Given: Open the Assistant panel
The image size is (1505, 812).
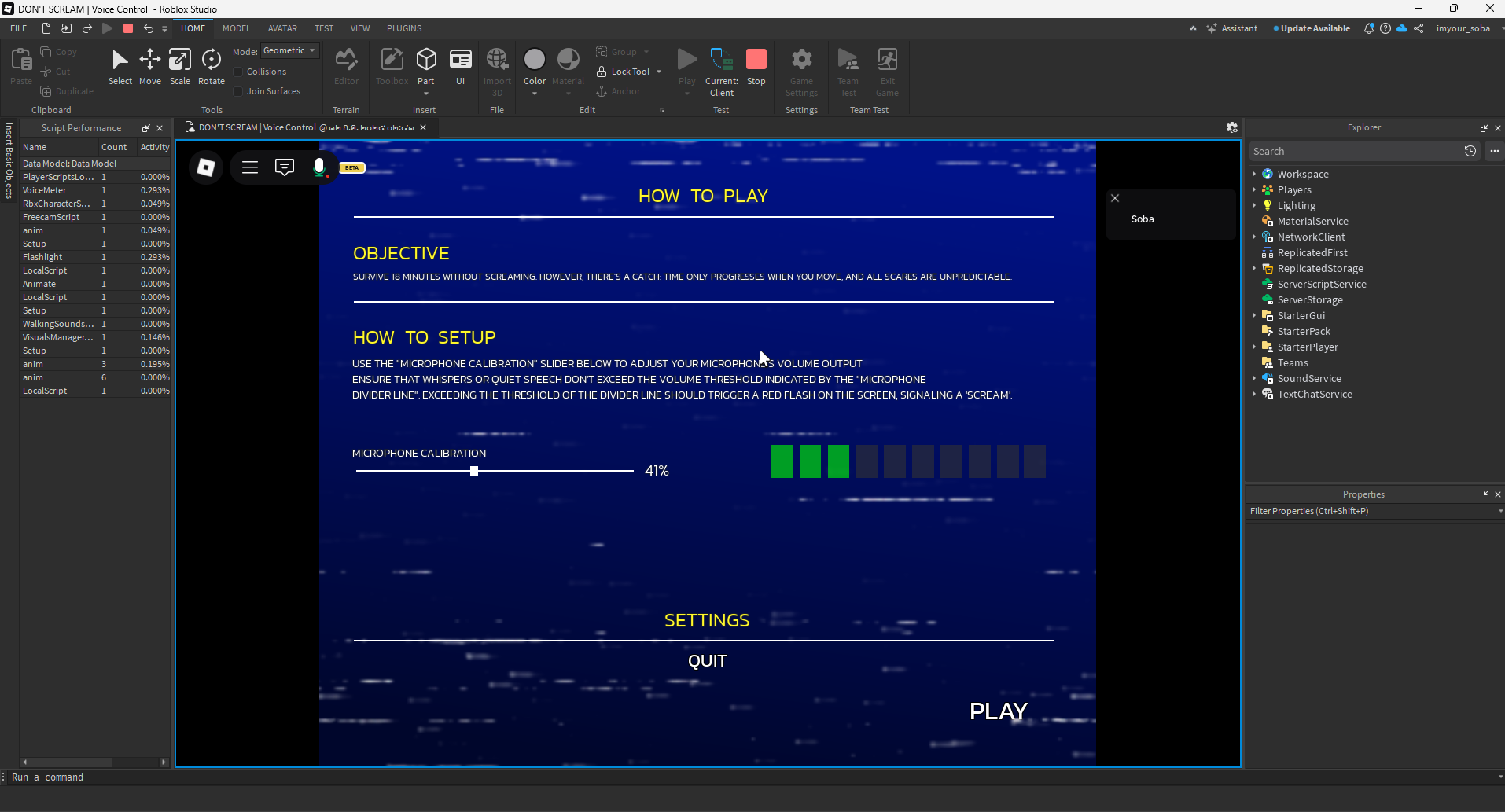Looking at the screenshot, I should point(1233,28).
